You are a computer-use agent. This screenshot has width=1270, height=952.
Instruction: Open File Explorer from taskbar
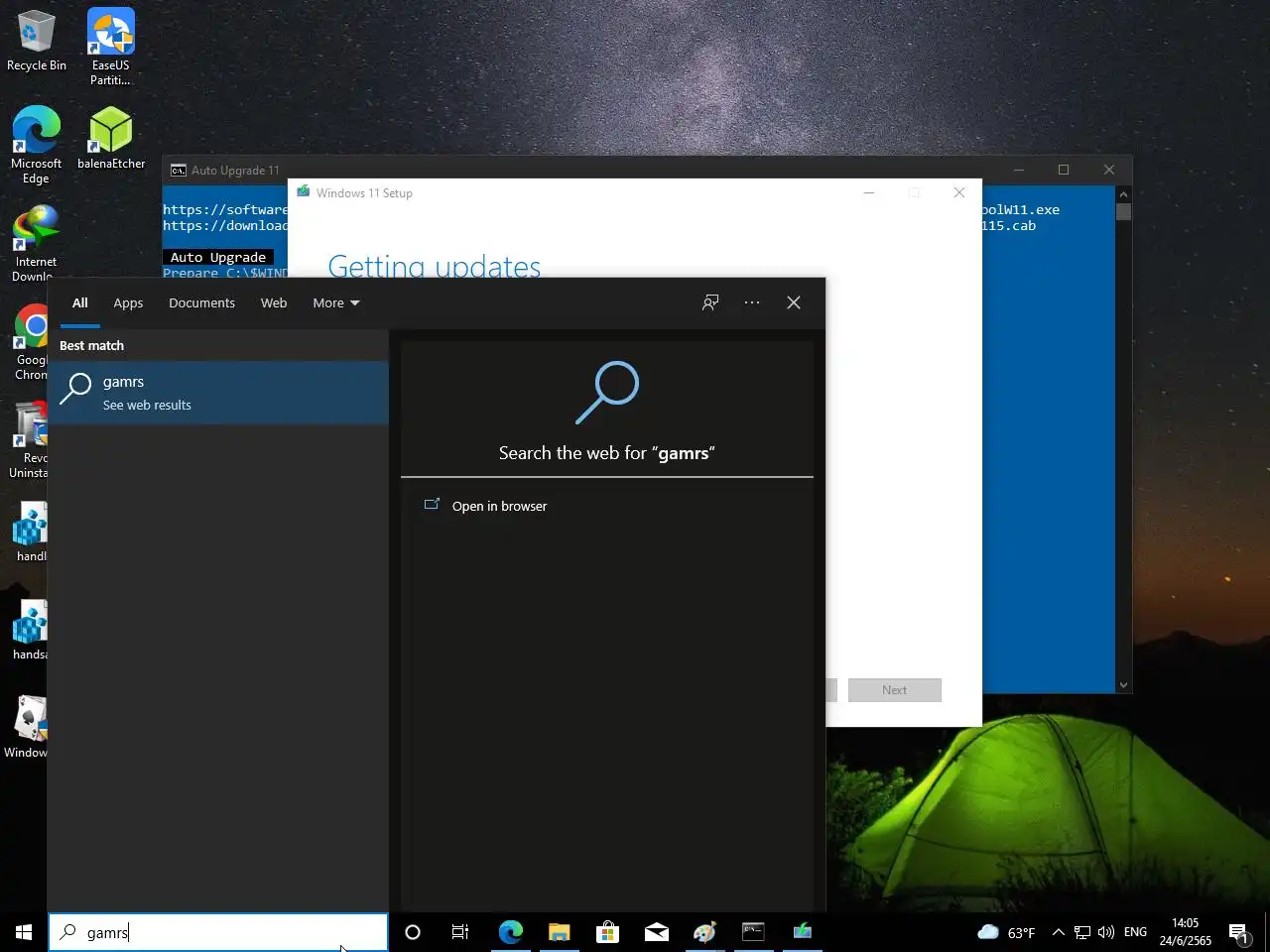click(x=560, y=932)
